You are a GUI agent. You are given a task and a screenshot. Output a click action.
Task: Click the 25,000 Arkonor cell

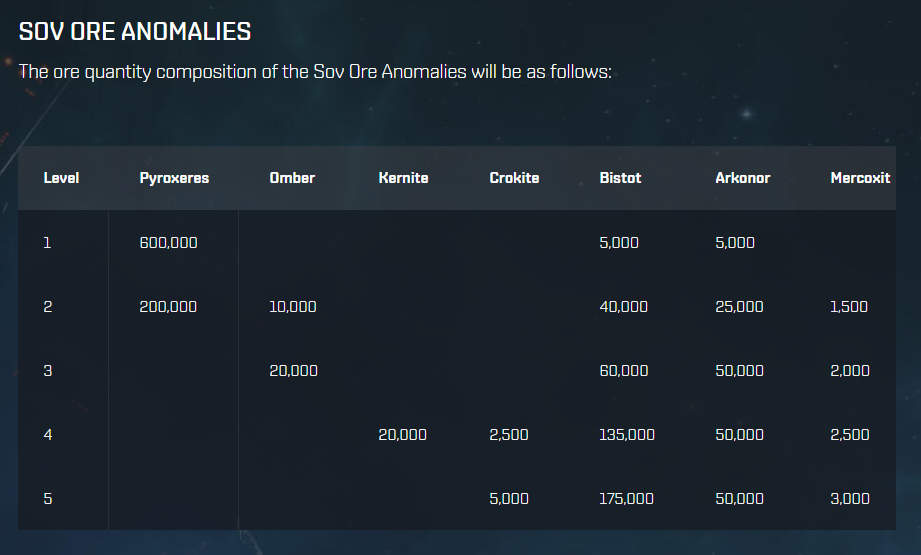(x=739, y=306)
